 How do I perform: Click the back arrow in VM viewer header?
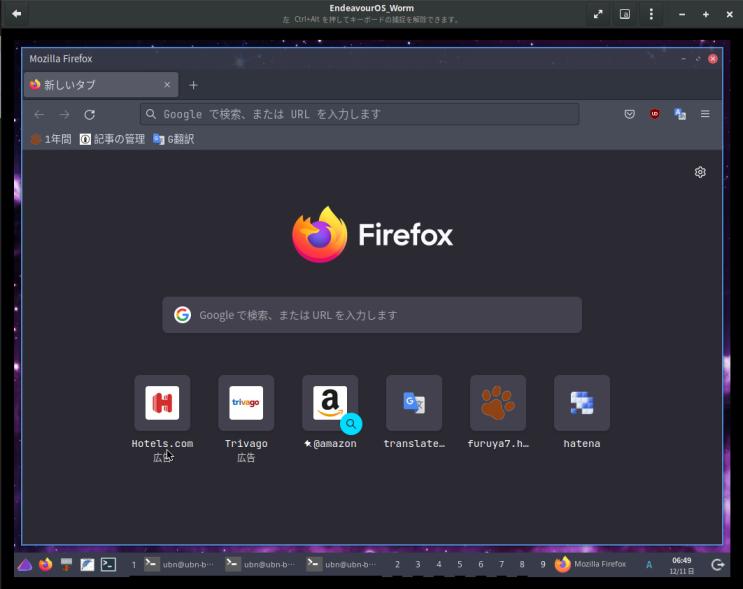[x=17, y=14]
